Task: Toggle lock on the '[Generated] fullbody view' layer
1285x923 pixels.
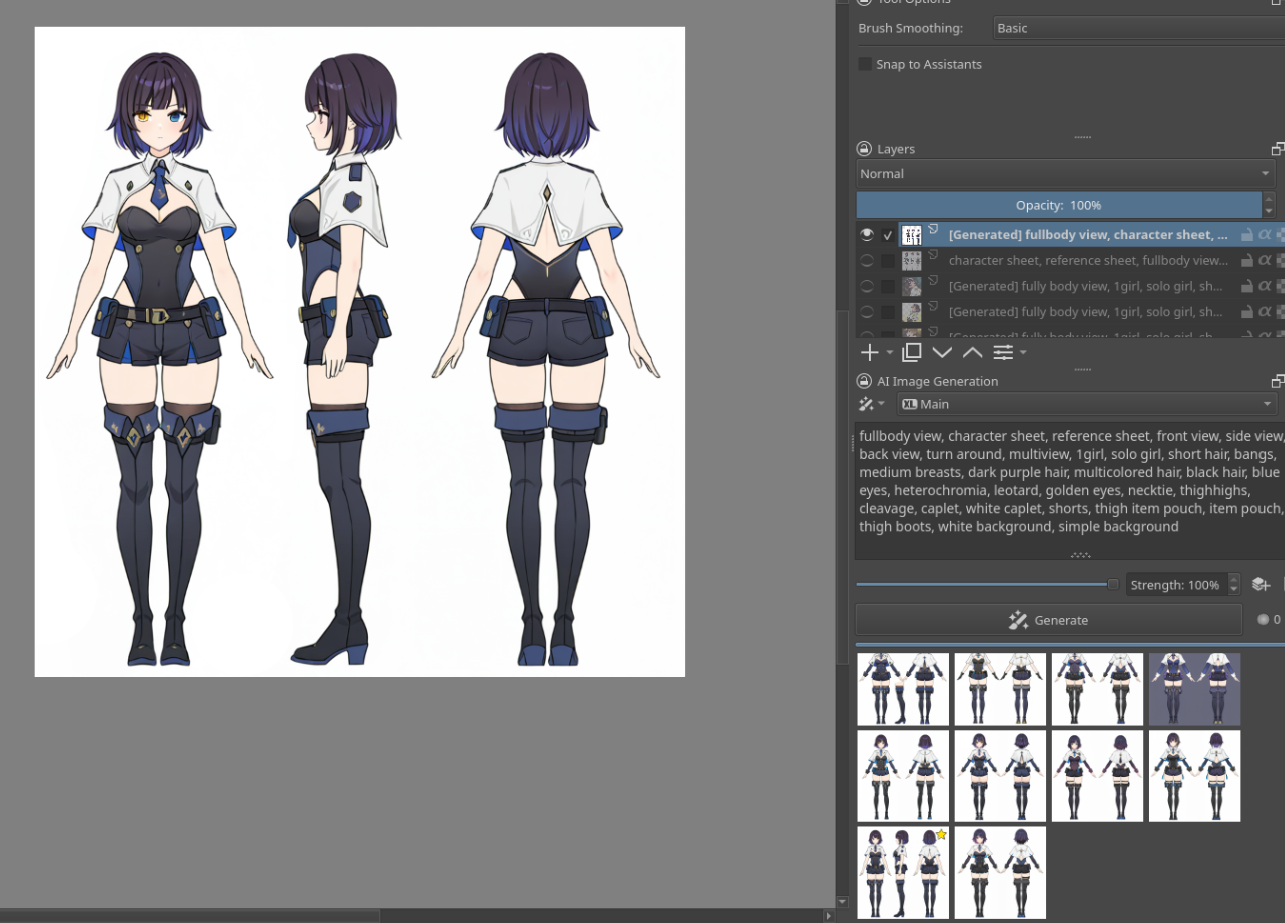Action: (x=1247, y=235)
